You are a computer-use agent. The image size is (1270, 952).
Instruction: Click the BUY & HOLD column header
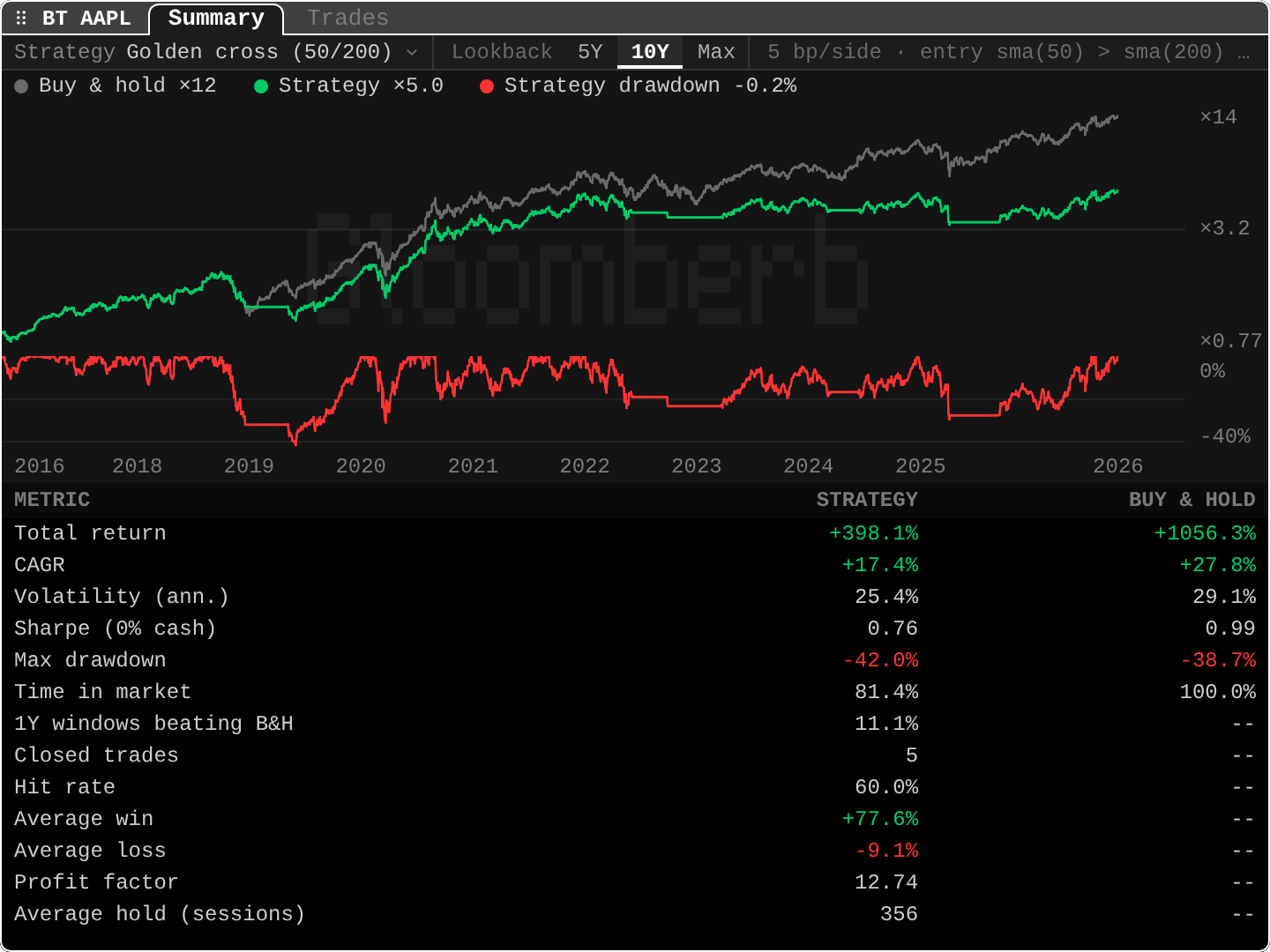coord(1192,500)
